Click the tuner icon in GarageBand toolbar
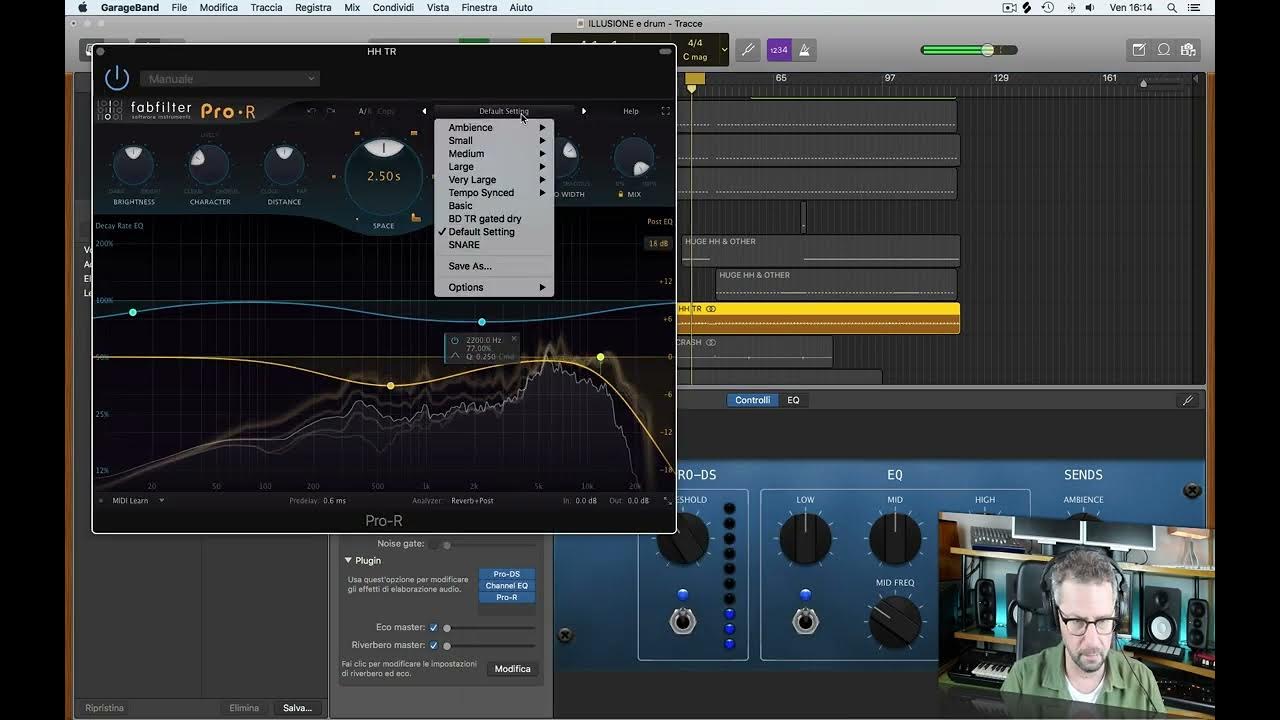Image resolution: width=1280 pixels, height=720 pixels. [x=747, y=49]
